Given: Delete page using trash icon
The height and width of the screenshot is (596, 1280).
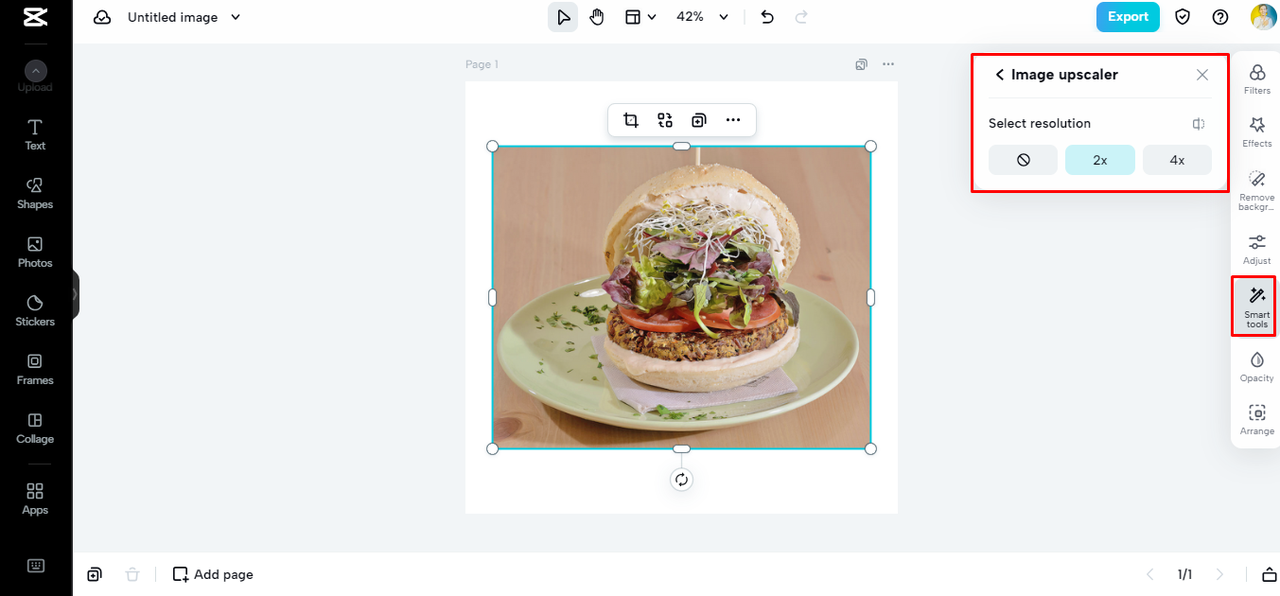Looking at the screenshot, I should click(x=132, y=574).
